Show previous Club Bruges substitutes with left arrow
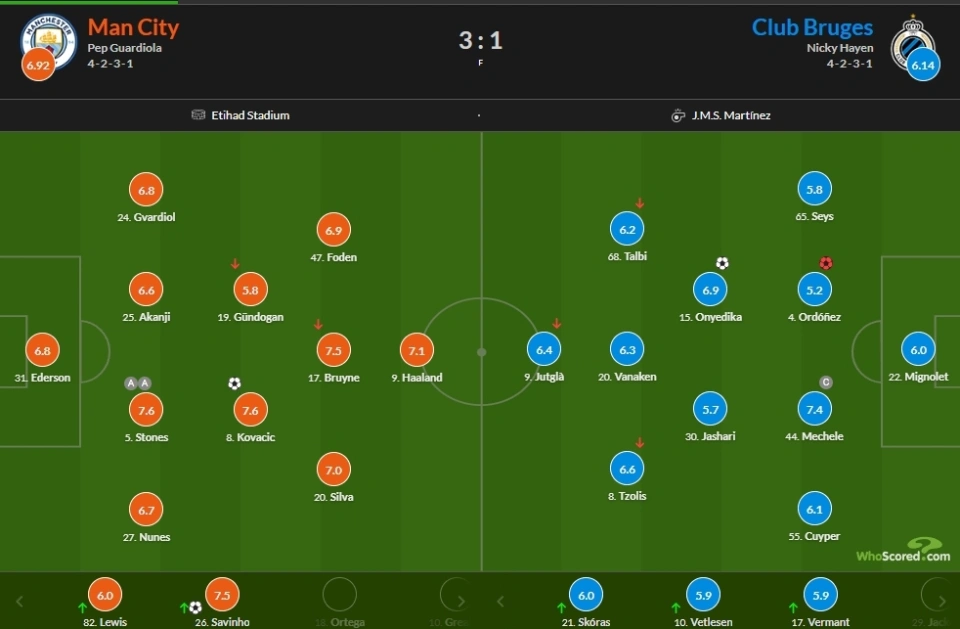960x629 pixels. (500, 601)
